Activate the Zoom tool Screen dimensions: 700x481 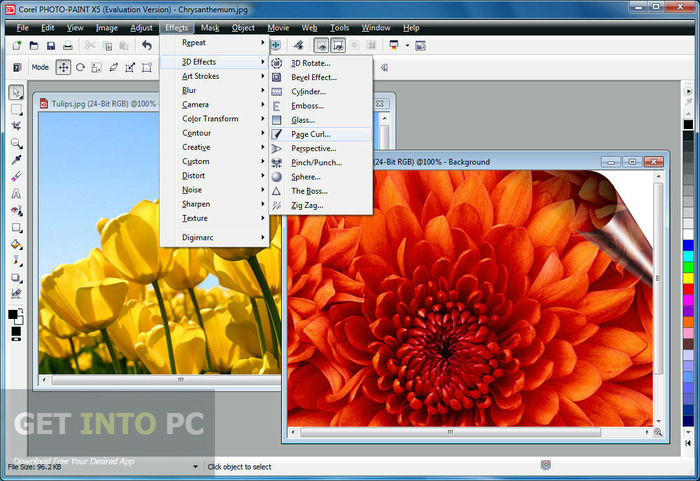[16, 143]
